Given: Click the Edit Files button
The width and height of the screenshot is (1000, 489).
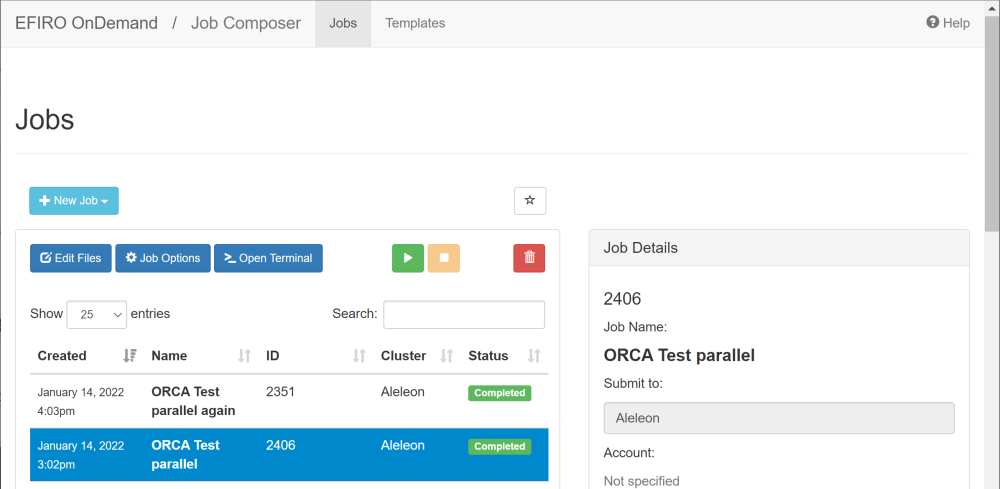Looking at the screenshot, I should [x=71, y=258].
